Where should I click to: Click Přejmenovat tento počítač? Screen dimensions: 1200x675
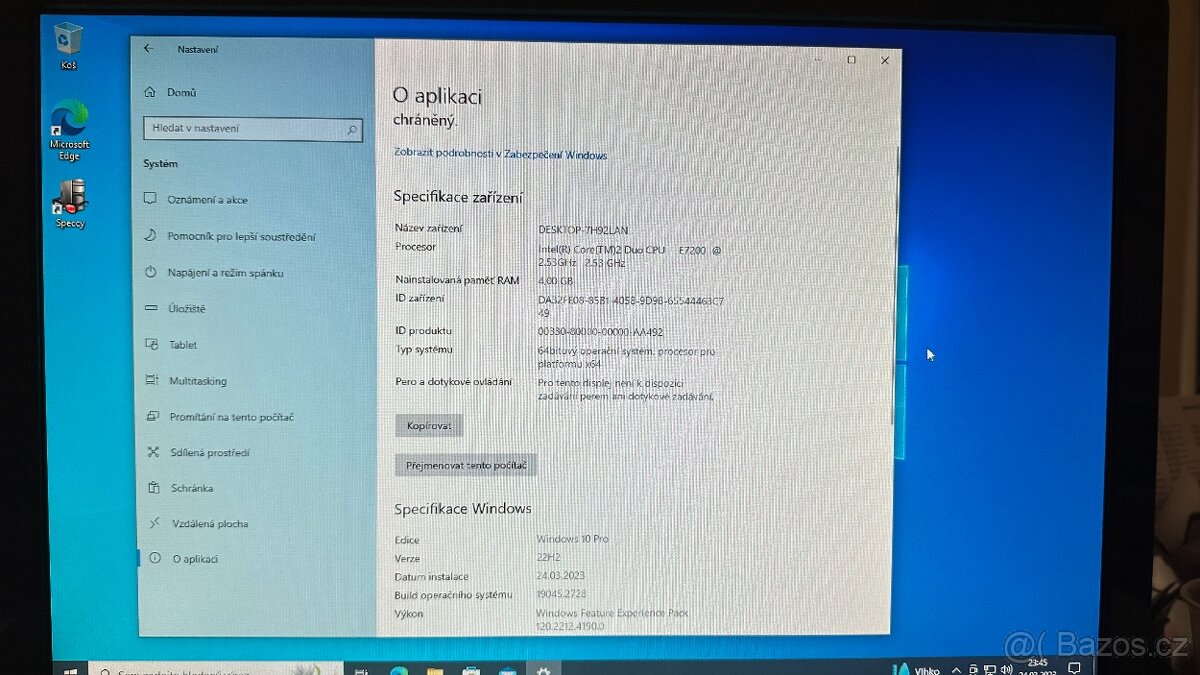pyautogui.click(x=465, y=464)
